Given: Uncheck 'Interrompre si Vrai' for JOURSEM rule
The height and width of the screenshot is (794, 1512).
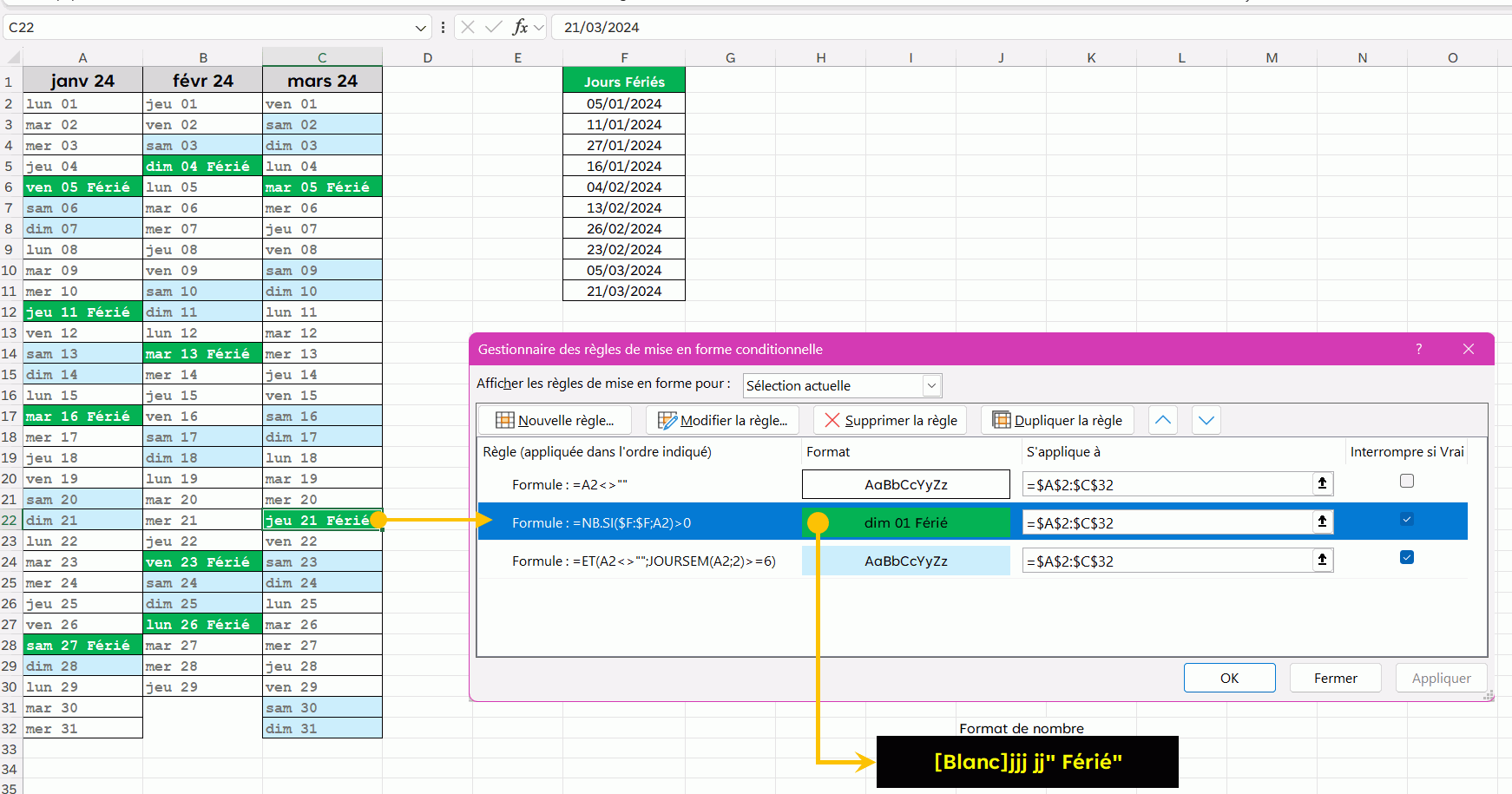Looking at the screenshot, I should pos(1407,557).
